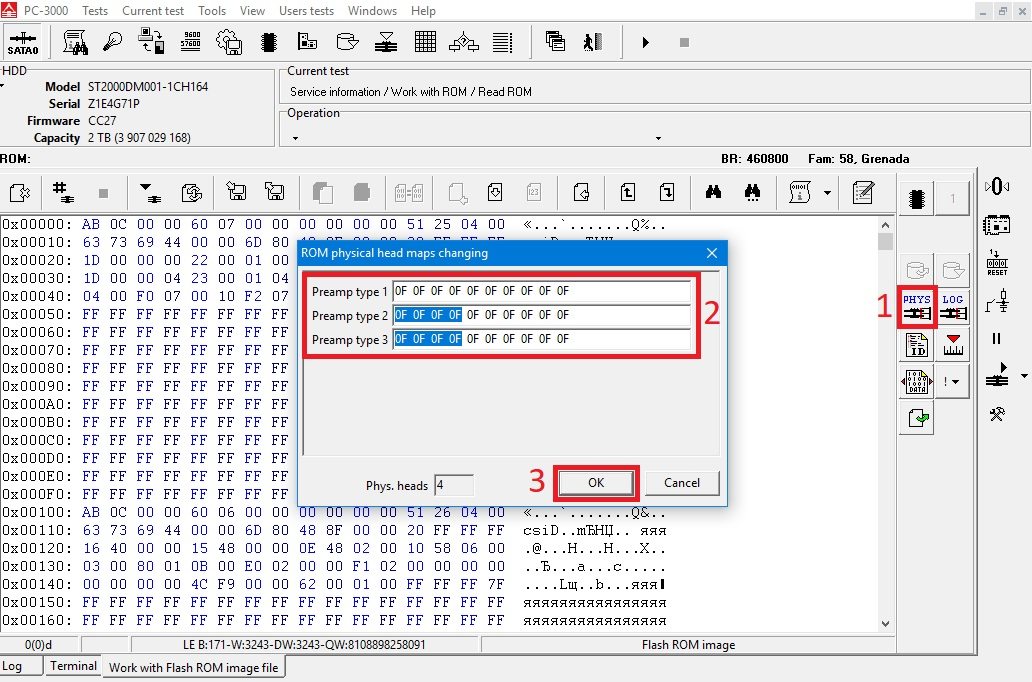
Task: Open the exclamation mark dropdown button
Action: (953, 381)
